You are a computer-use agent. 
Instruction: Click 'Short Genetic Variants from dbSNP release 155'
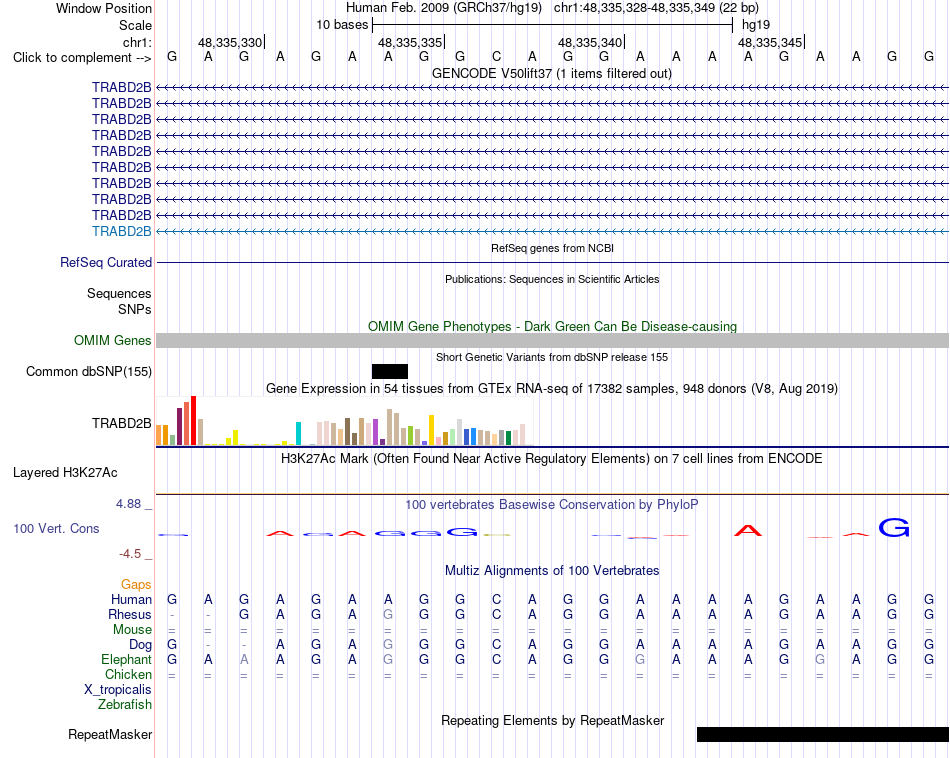552,357
